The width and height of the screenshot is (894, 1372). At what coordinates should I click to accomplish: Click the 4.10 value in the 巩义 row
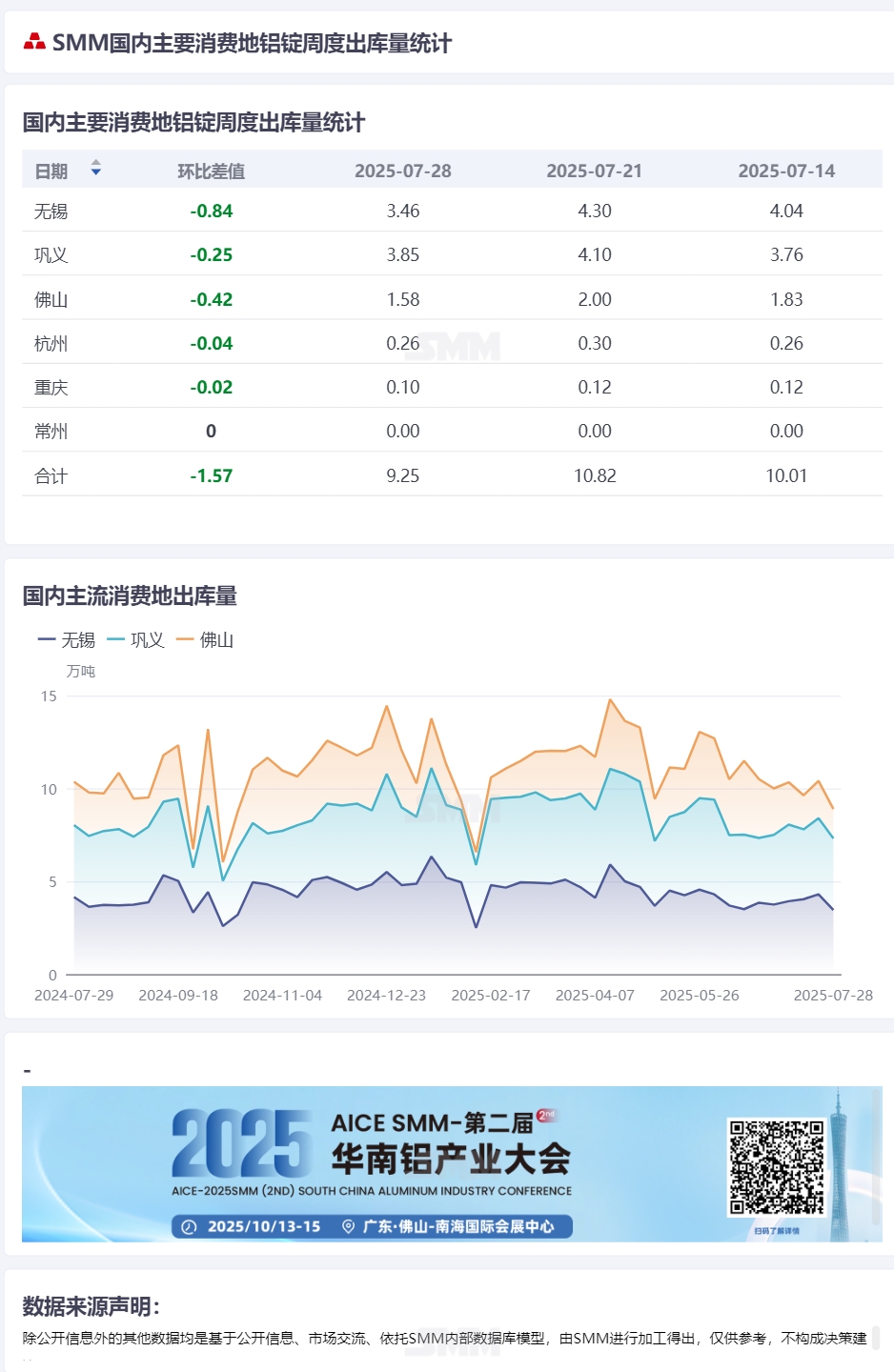pos(595,255)
